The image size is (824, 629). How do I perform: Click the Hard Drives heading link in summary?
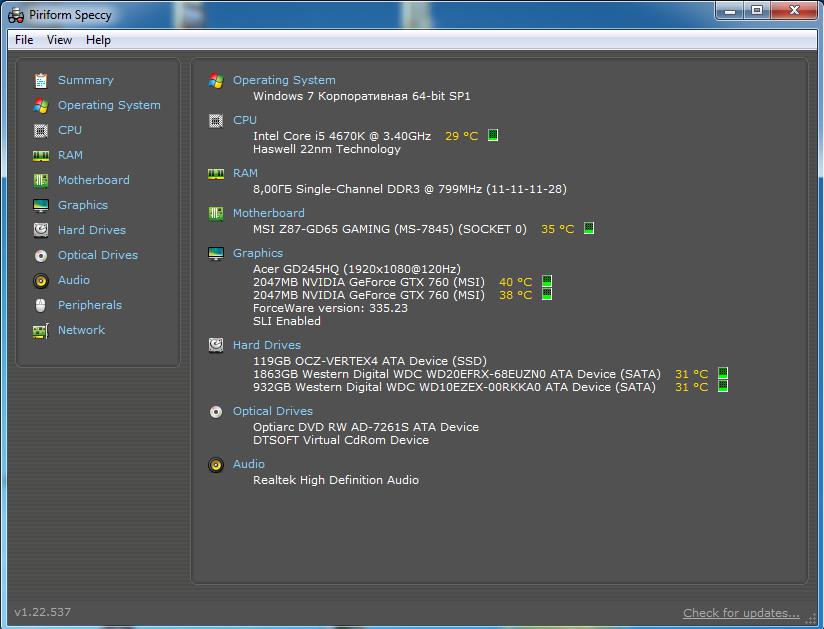click(267, 345)
